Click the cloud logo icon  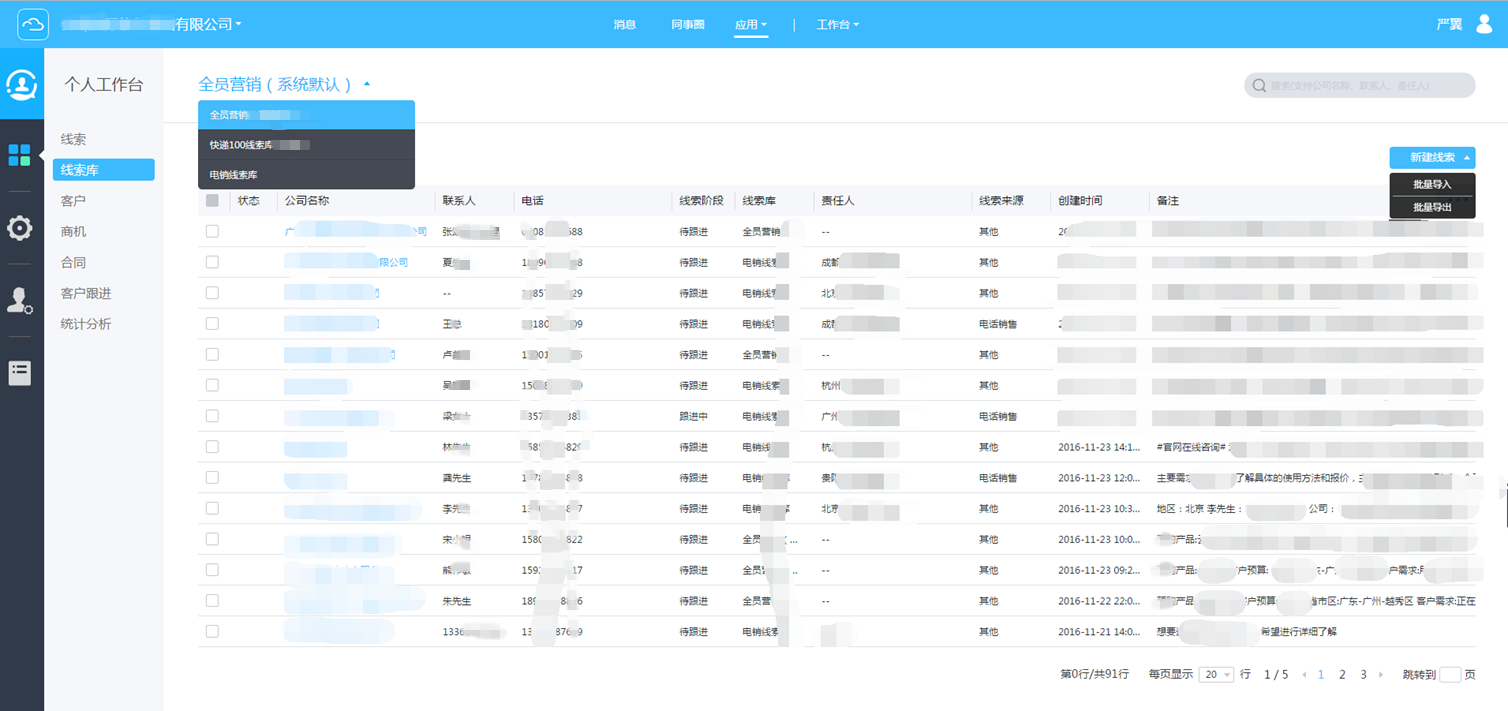click(x=33, y=24)
